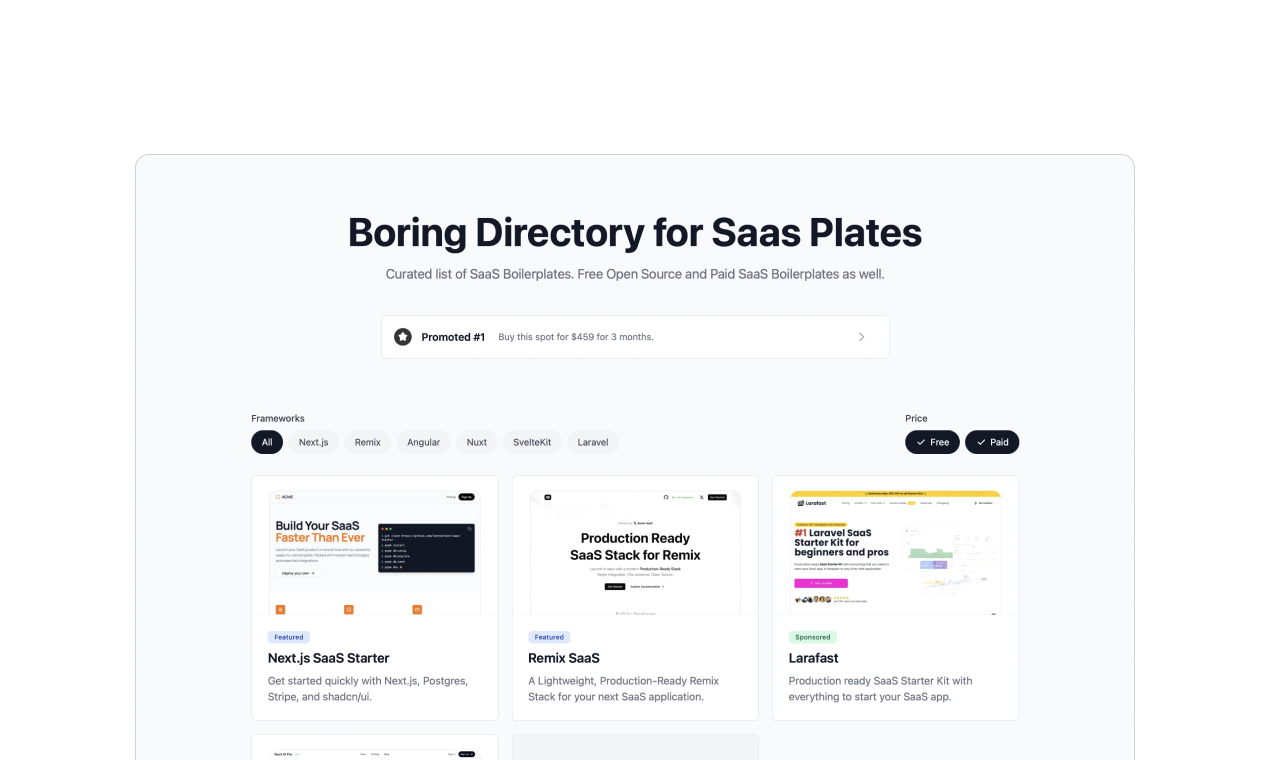Click the Sponsored badge on Larafast
Screen dimensions: 1270x760
(813, 637)
